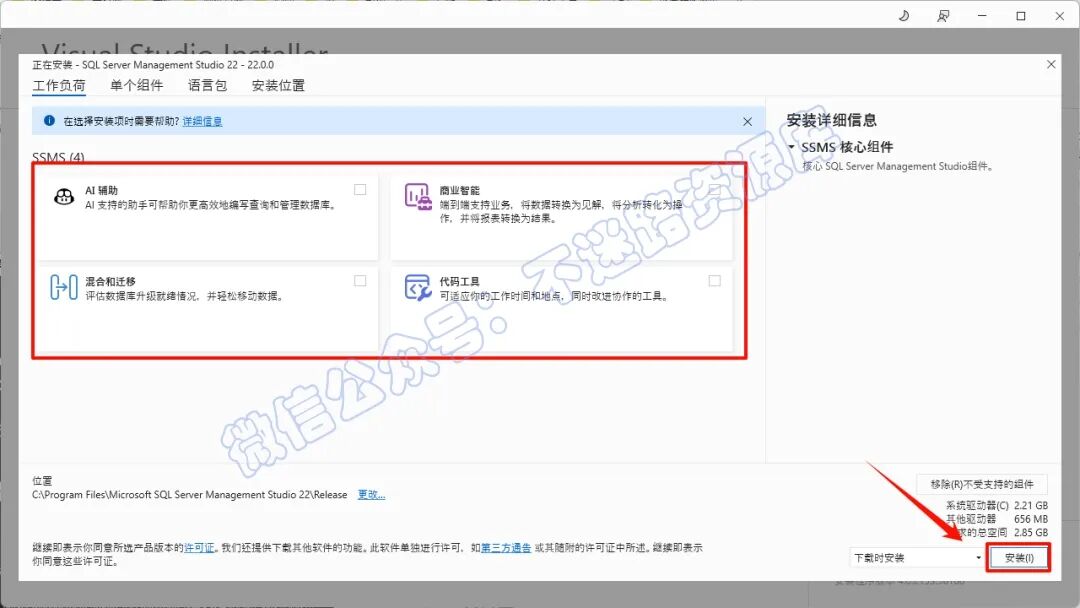Switch to the 单个组件 tab
Viewport: 1080px width, 608px height.
136,85
